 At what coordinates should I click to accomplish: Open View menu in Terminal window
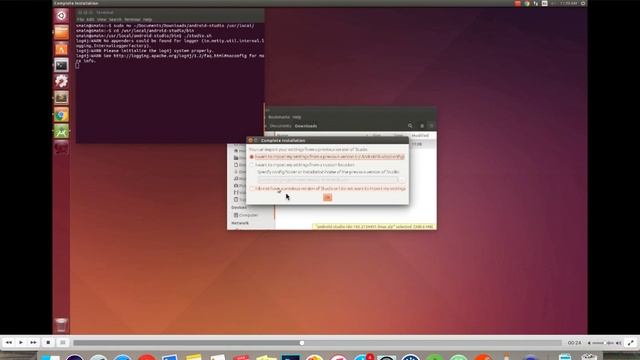pos(102,19)
